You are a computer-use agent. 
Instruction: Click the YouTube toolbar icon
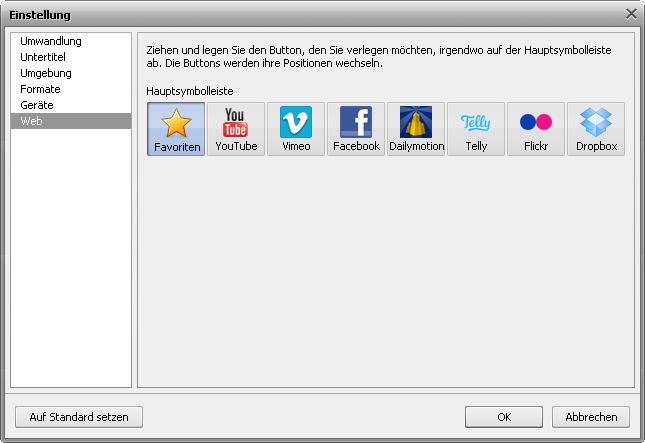point(236,129)
